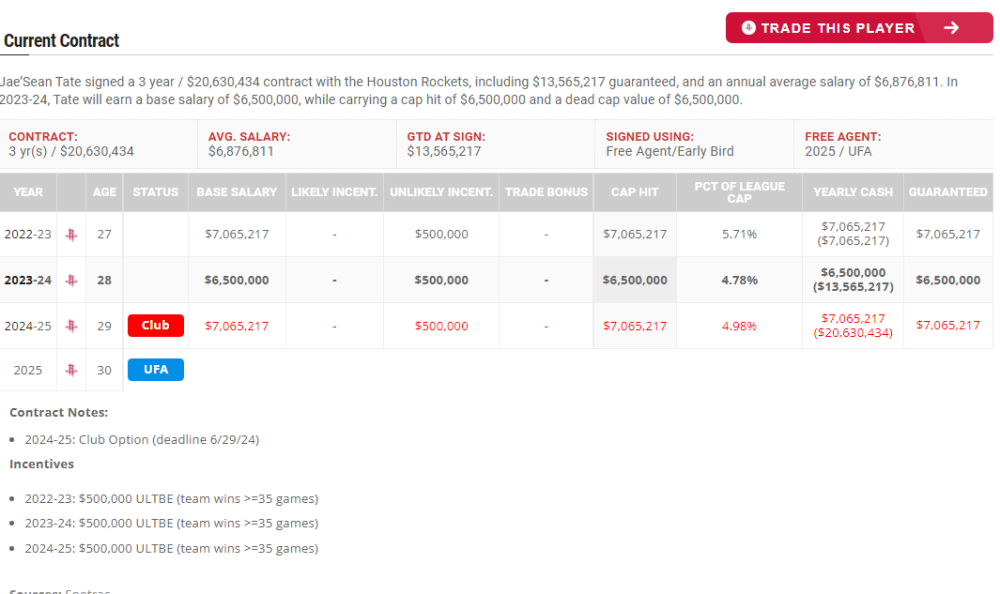
Task: Click the Unlikely Incent. column header
Action: click(441, 192)
